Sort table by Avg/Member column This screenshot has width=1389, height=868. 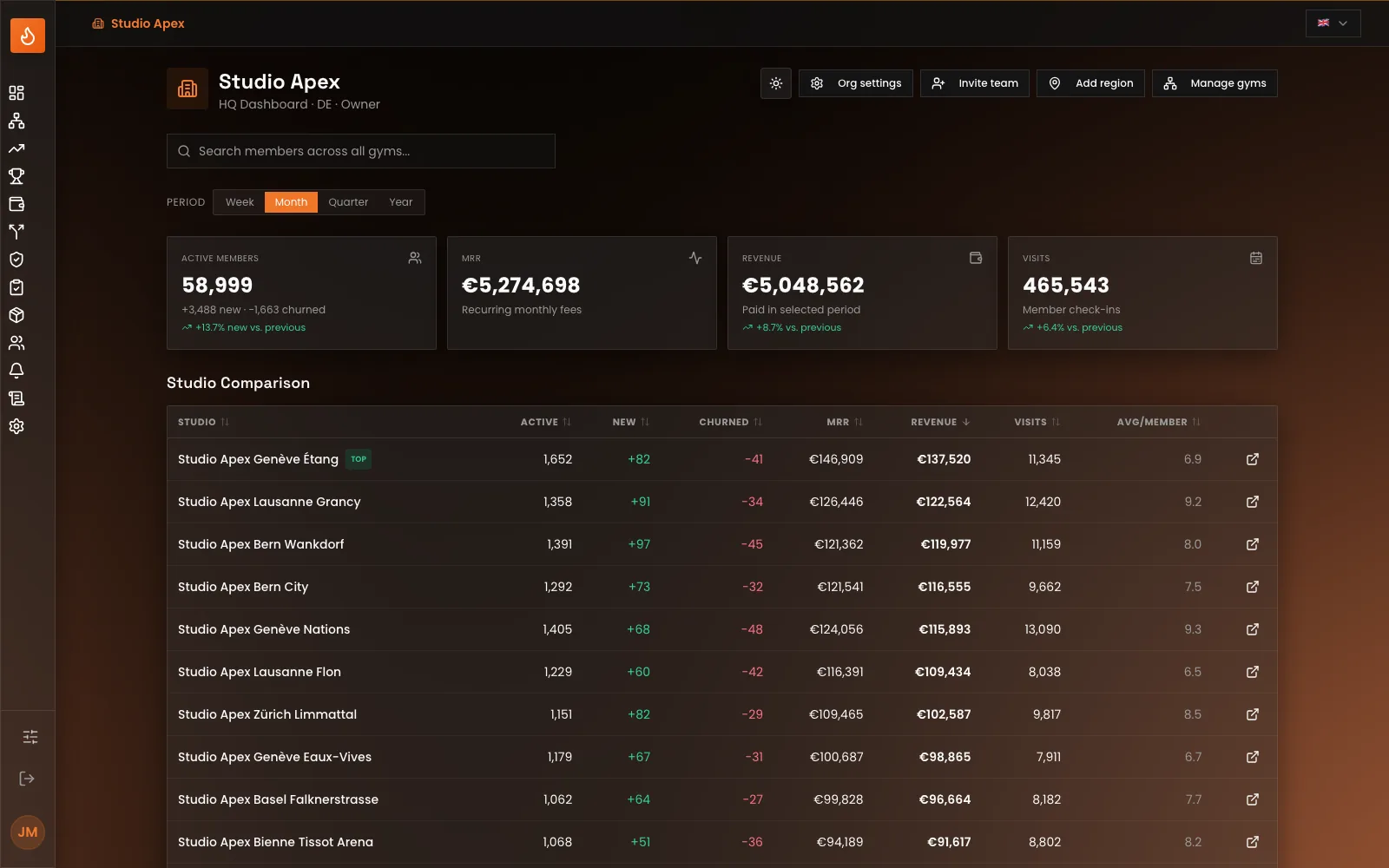tap(1158, 422)
